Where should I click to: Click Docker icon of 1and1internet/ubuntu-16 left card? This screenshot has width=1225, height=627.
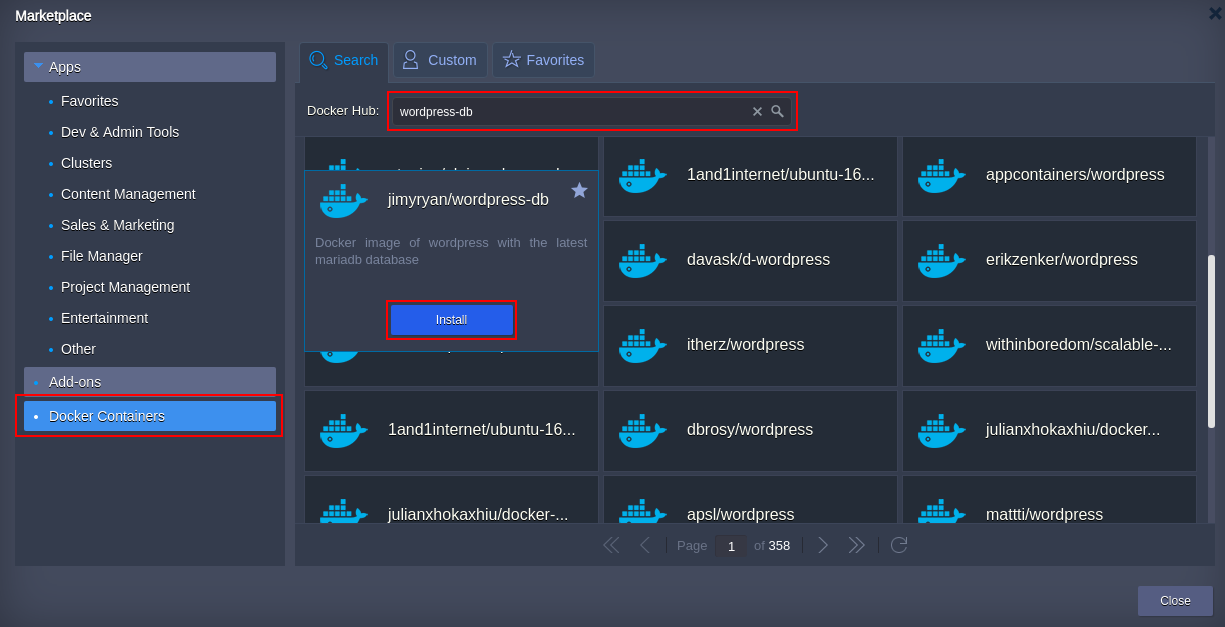[x=344, y=430]
